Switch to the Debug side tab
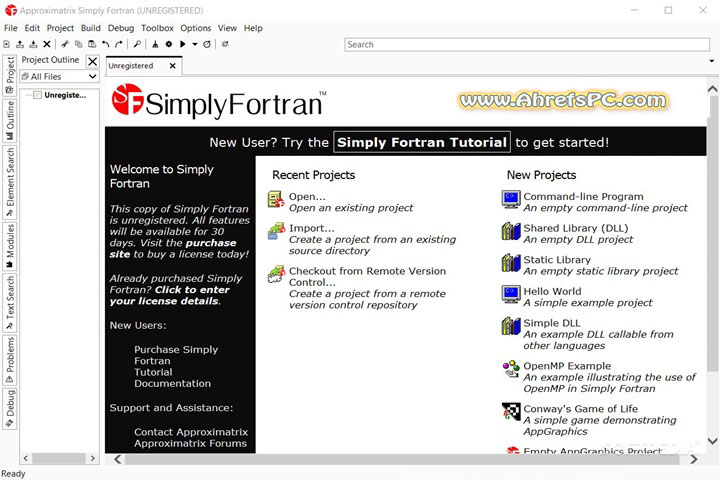The height and width of the screenshot is (480, 720). click(10, 409)
